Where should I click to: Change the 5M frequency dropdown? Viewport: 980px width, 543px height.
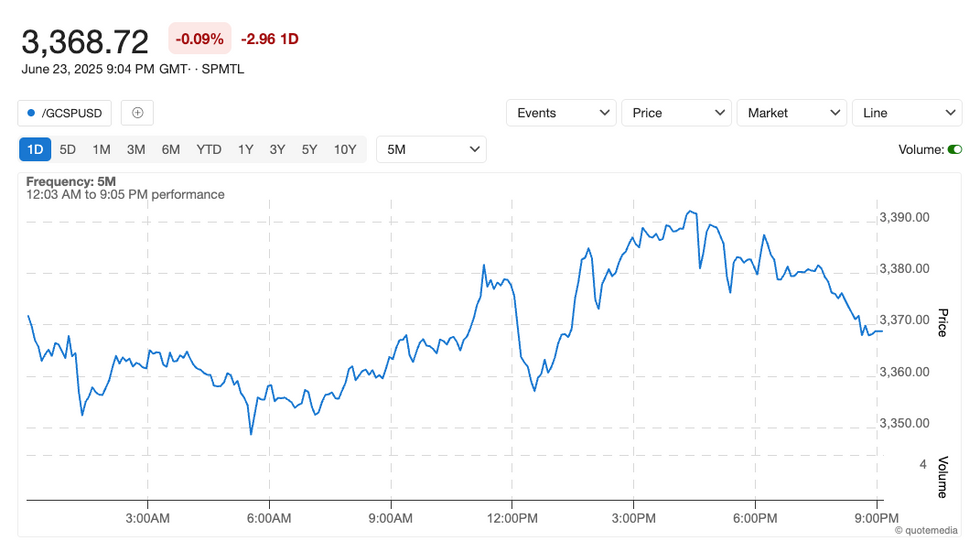pos(431,150)
